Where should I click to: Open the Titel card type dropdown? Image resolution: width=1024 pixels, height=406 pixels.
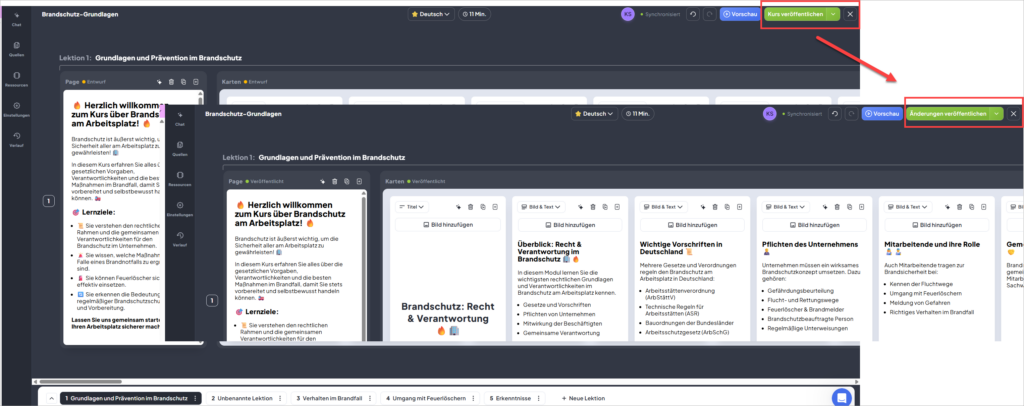(412, 206)
